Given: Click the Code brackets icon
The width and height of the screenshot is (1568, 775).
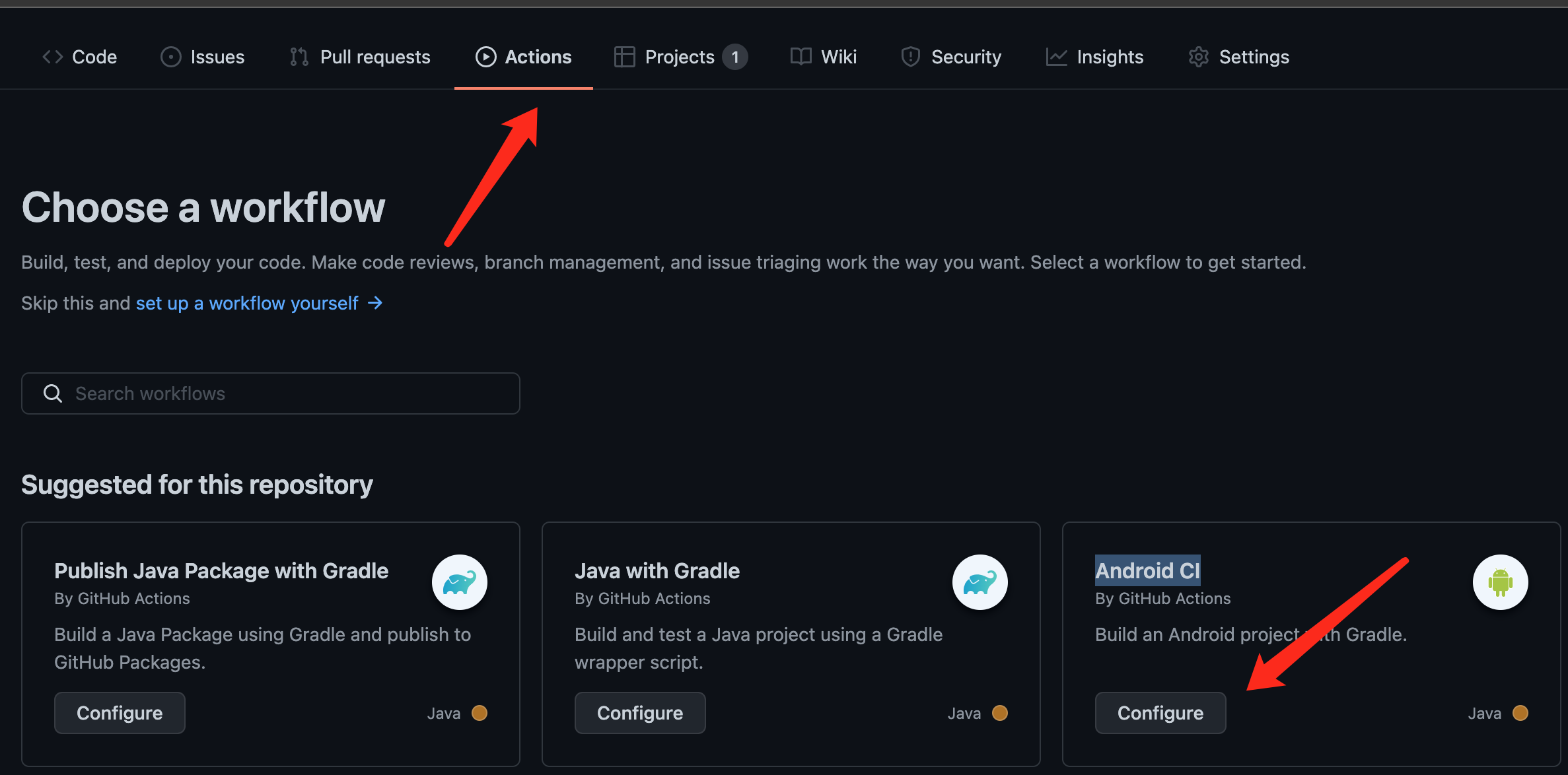Looking at the screenshot, I should [x=53, y=57].
